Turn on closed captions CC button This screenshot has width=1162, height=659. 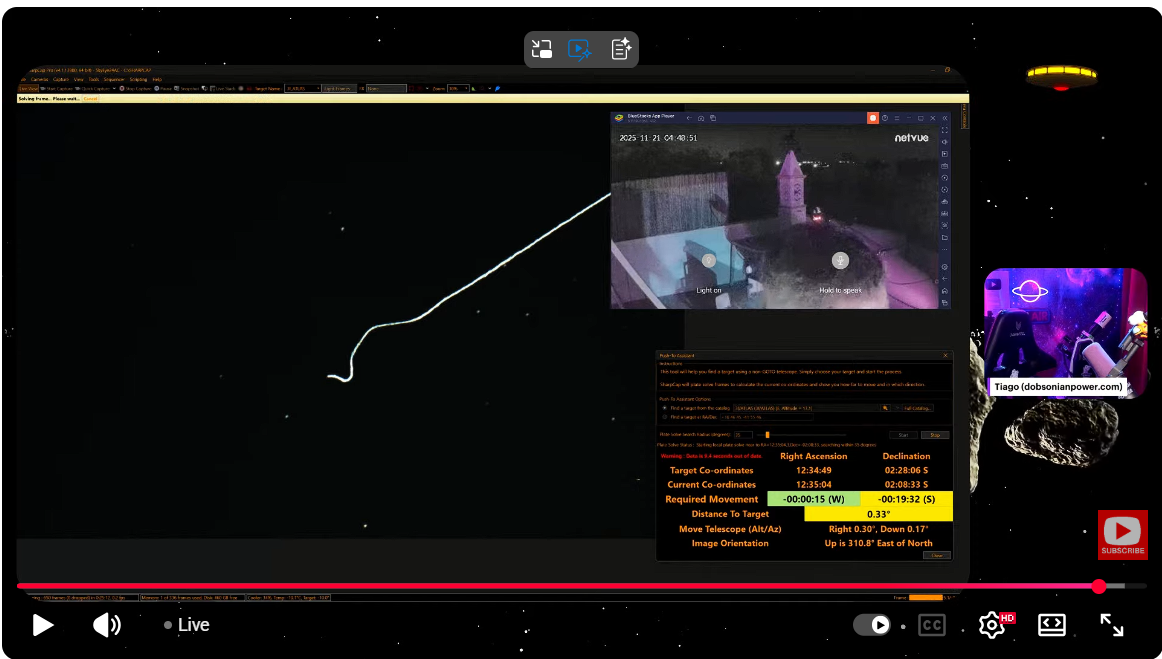[x=932, y=625]
